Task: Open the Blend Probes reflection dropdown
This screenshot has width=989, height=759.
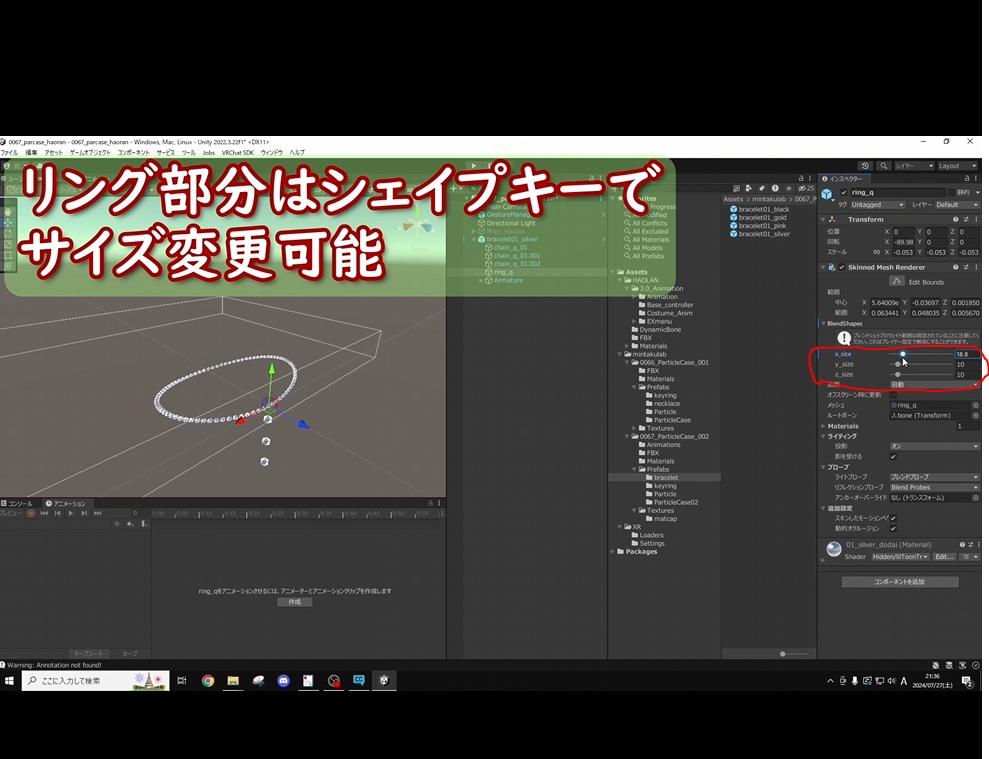Action: tap(934, 487)
